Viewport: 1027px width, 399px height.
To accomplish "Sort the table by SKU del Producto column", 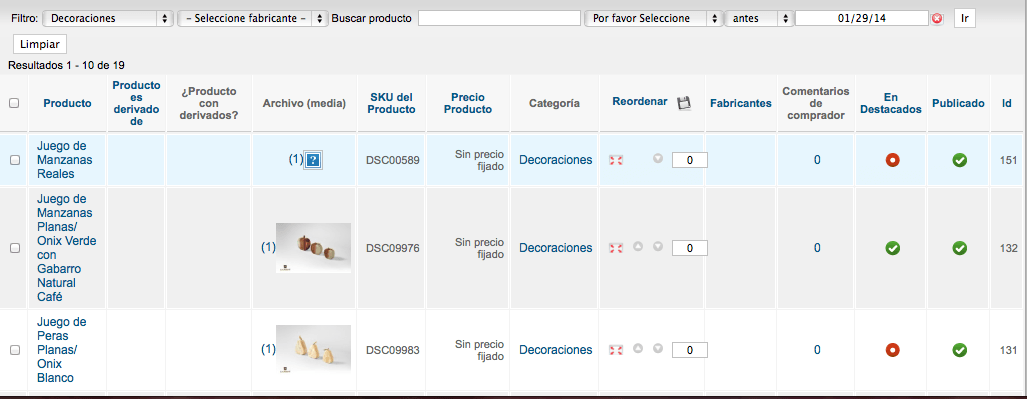I will [392, 103].
